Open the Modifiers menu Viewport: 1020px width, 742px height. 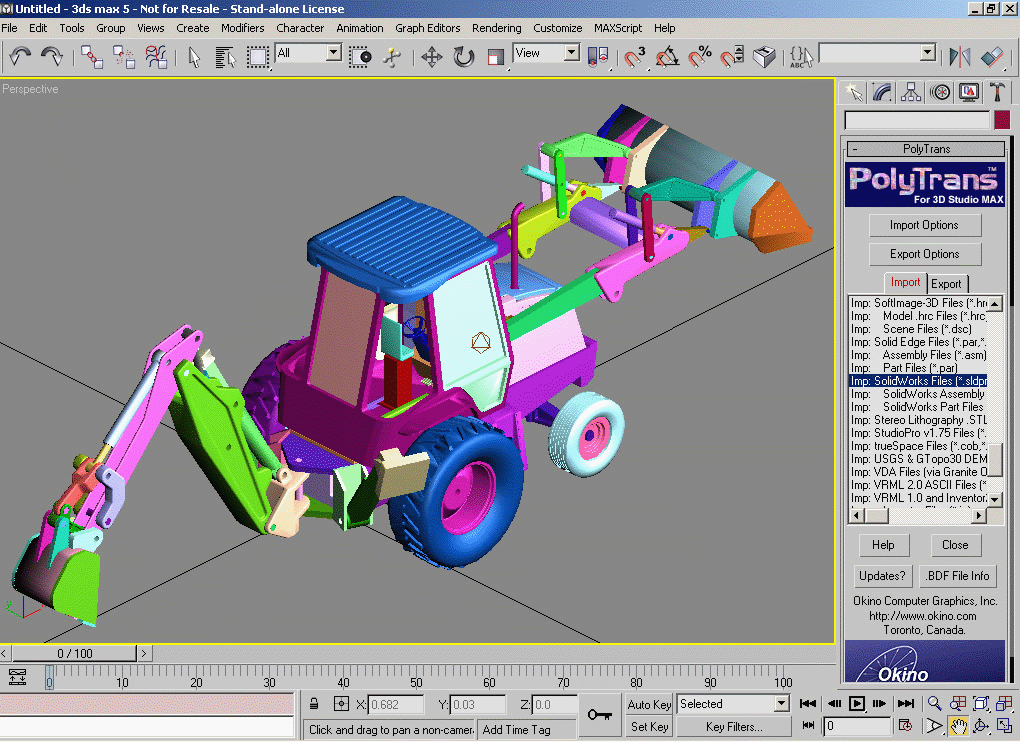coord(243,28)
